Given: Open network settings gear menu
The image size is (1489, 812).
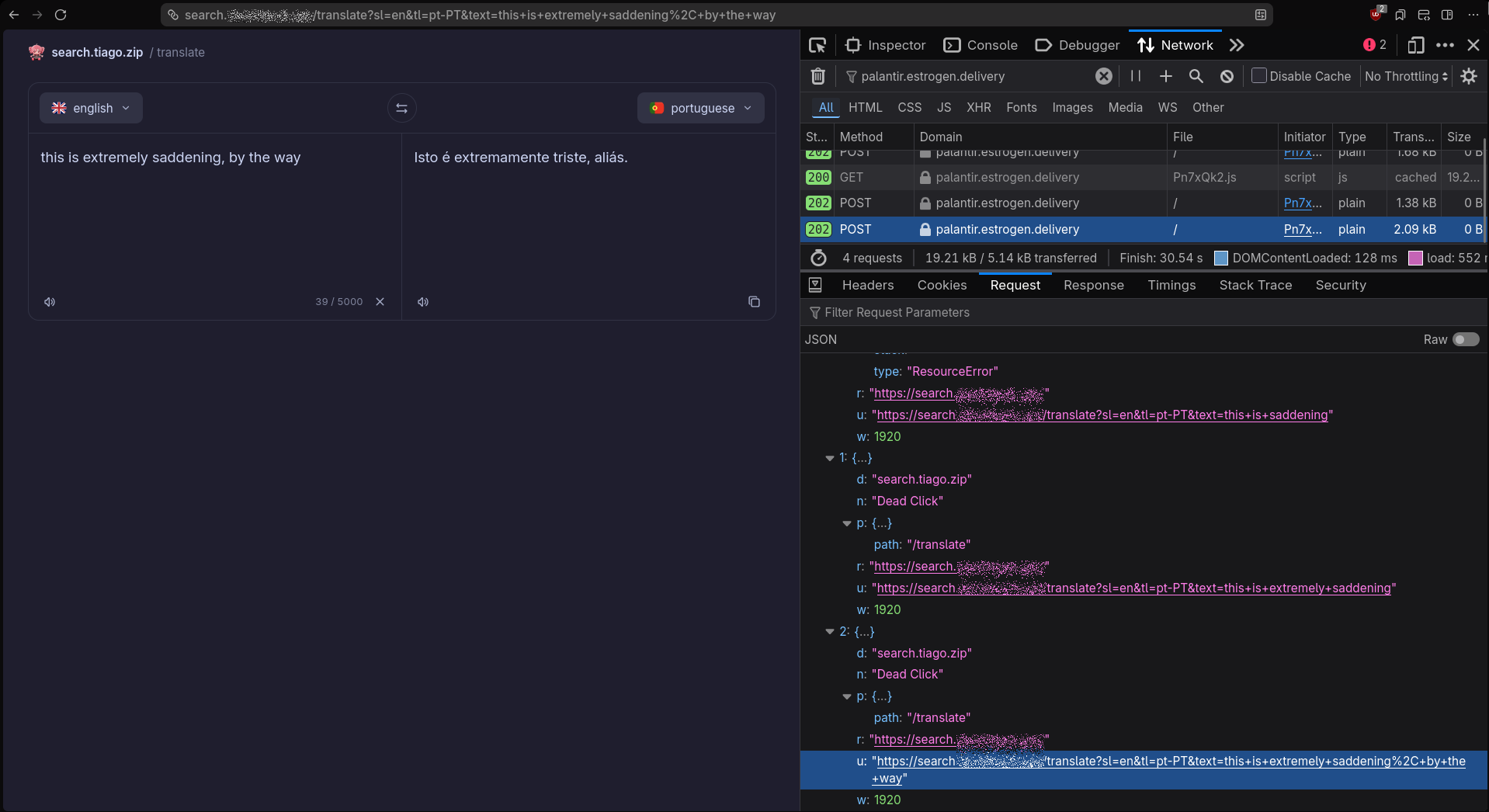Looking at the screenshot, I should tap(1469, 76).
